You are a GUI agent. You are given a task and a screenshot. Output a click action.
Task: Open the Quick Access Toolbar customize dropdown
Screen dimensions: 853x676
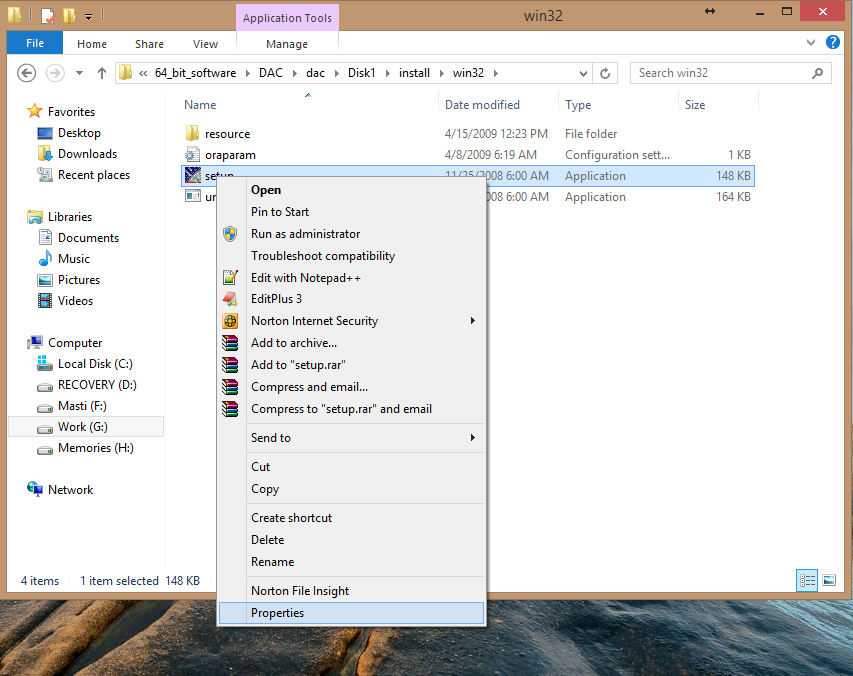pyautogui.click(x=88, y=16)
